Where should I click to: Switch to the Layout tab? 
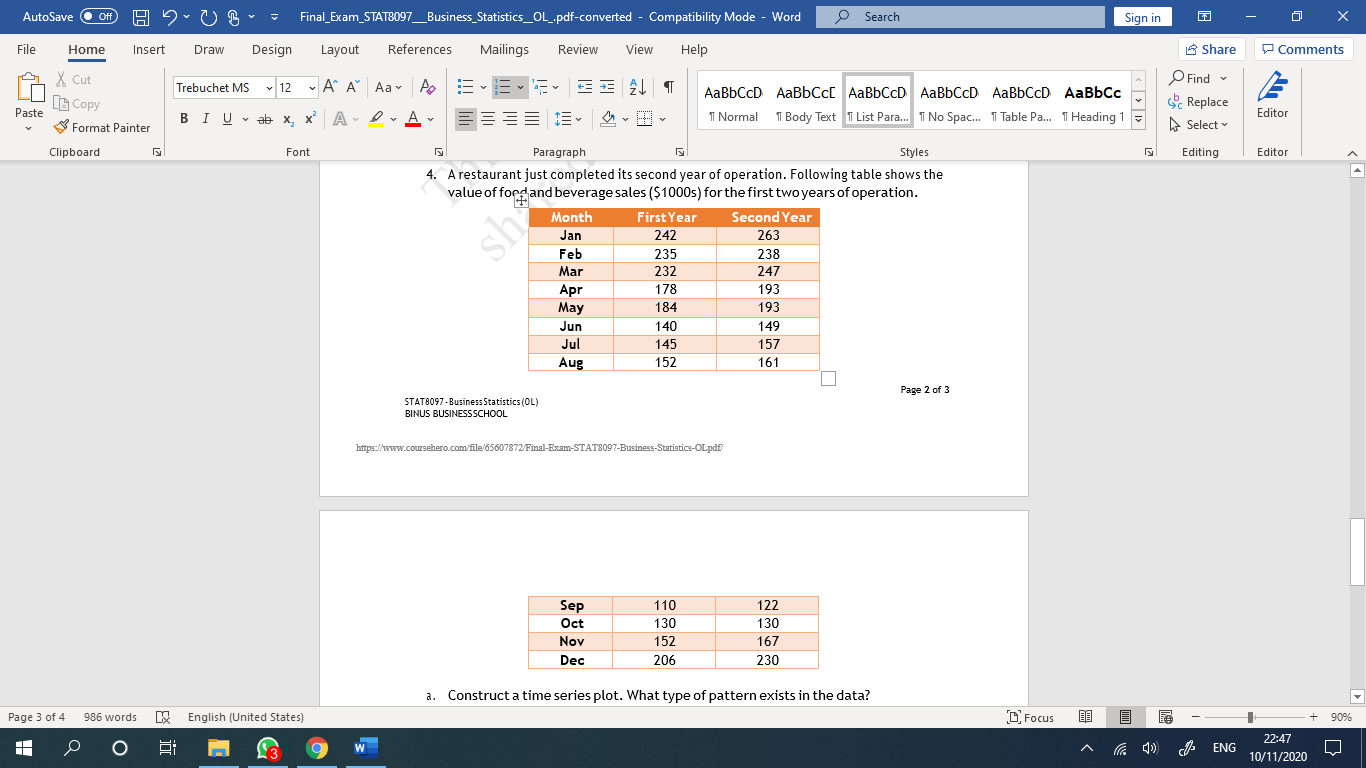click(x=340, y=49)
